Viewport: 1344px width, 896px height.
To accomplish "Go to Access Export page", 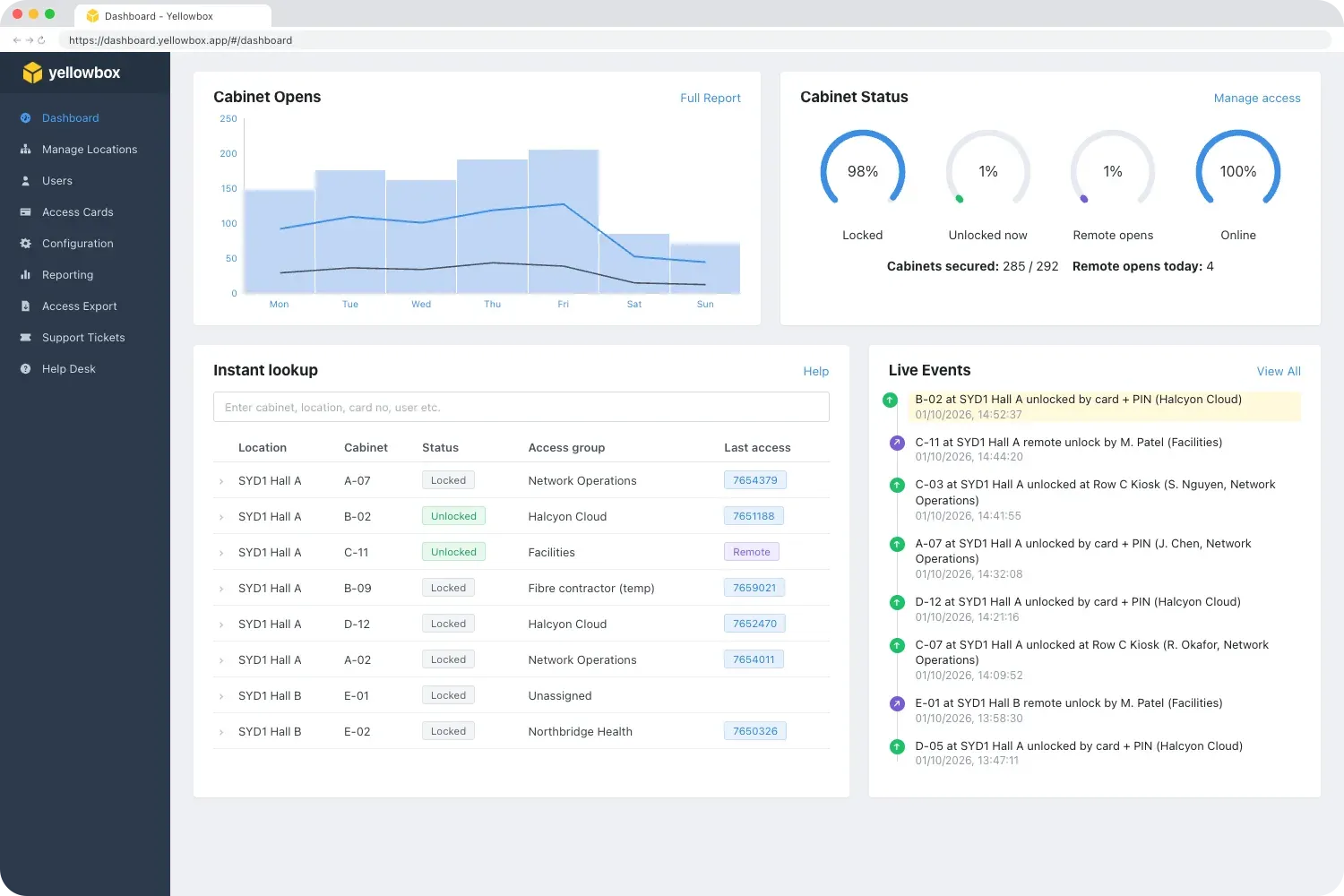I will tap(80, 306).
